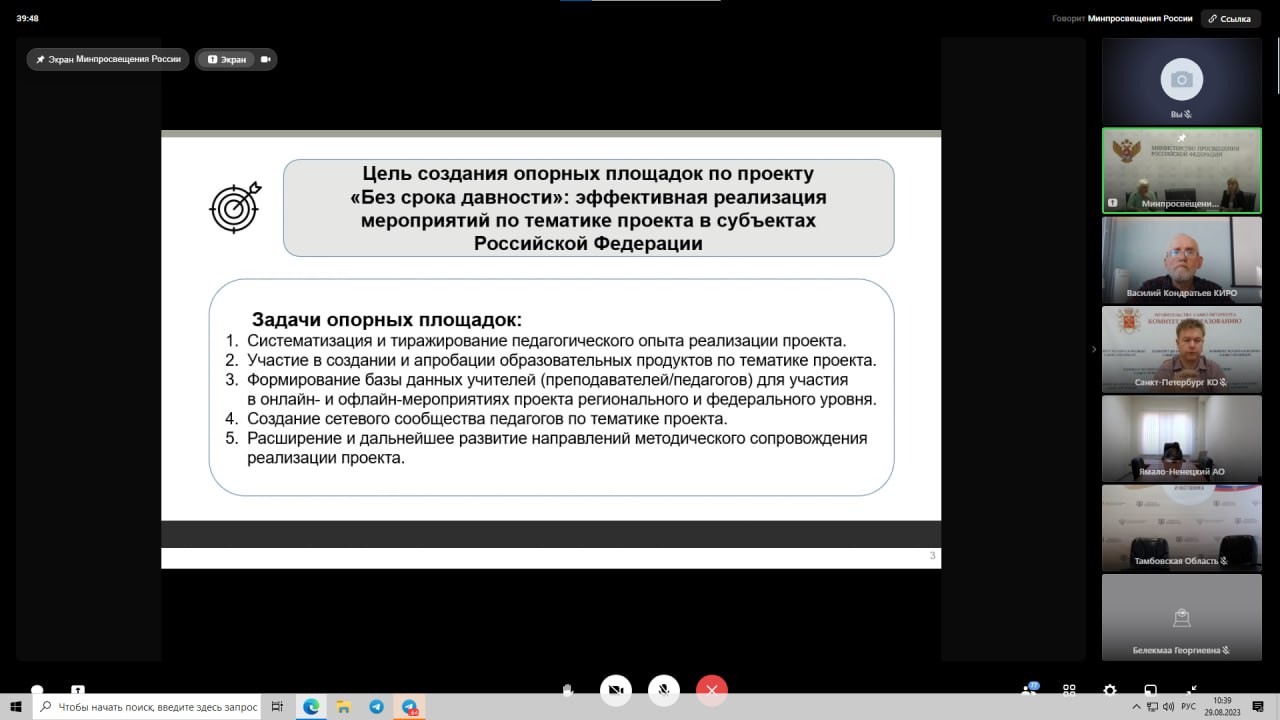Image resolution: width=1280 pixels, height=720 pixels.
Task: Open File Explorer from taskbar
Action: [x=343, y=706]
